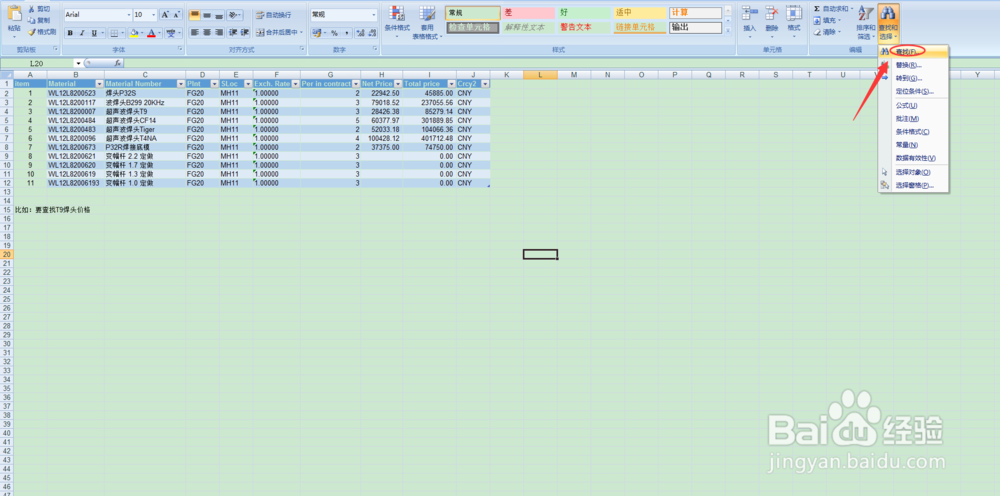Apply comma style number format

pos(346,33)
